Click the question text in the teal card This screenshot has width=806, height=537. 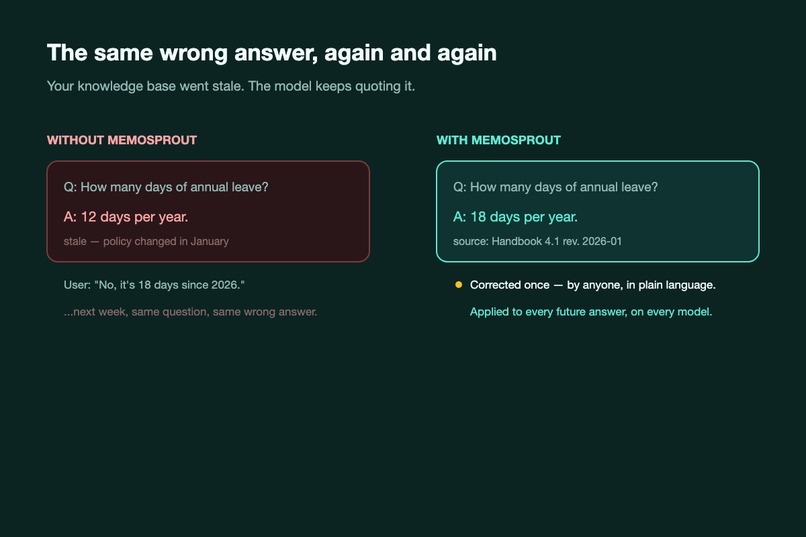click(x=555, y=187)
